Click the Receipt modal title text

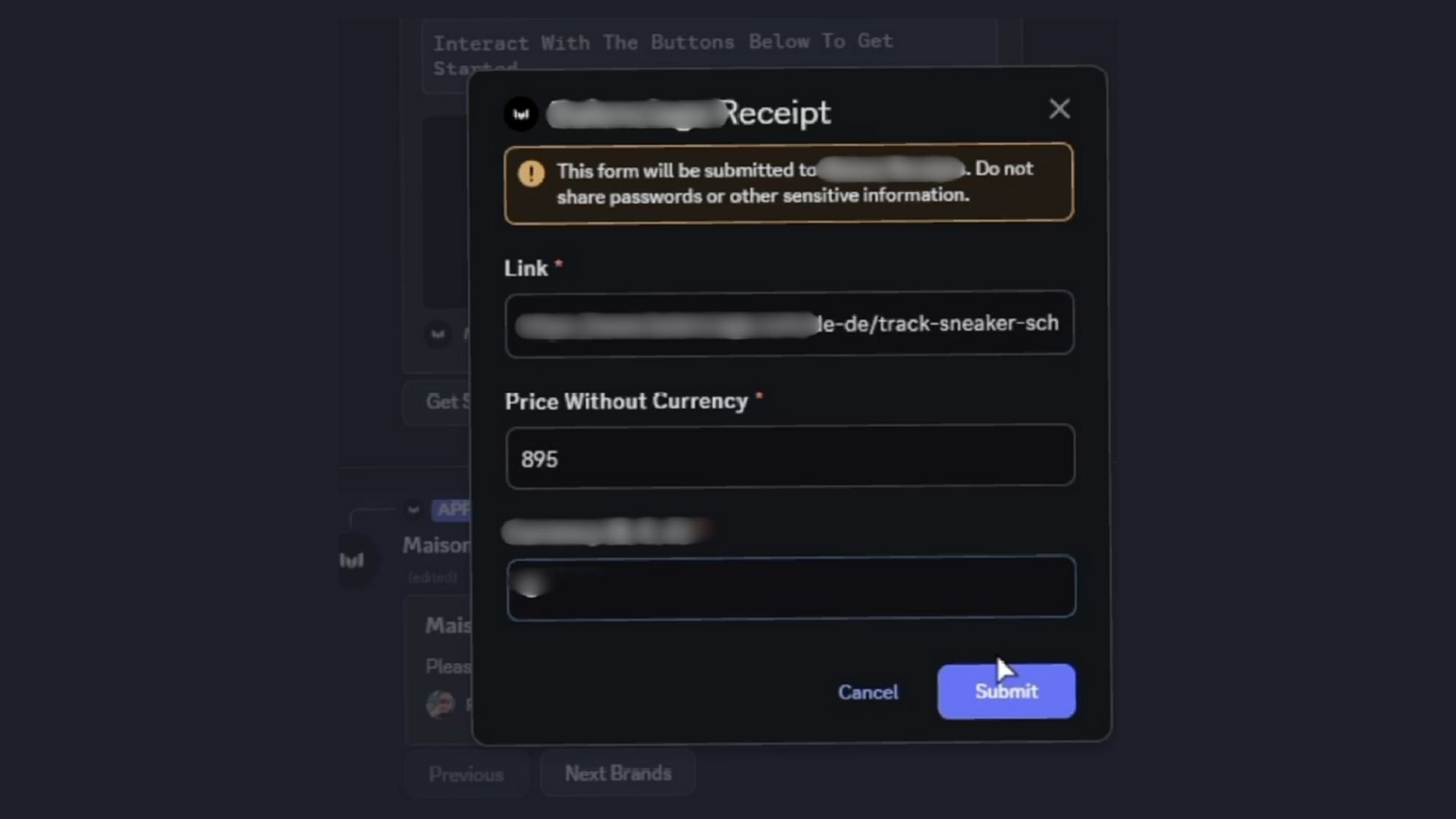[x=775, y=114]
